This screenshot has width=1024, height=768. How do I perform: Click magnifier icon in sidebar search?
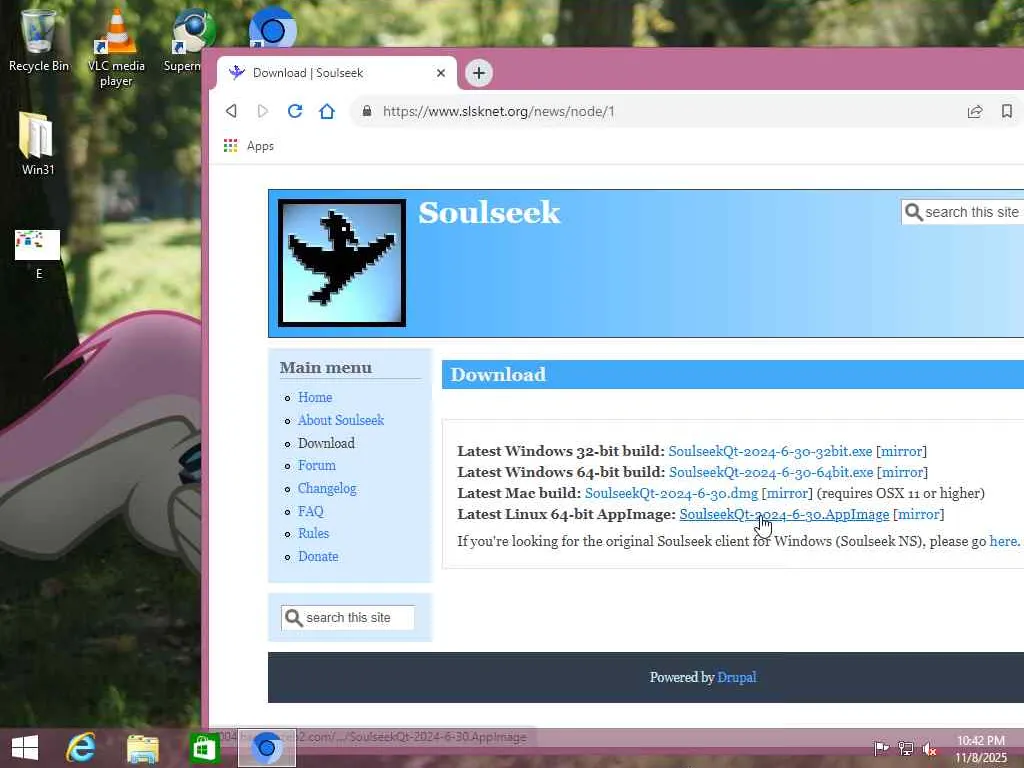coord(294,618)
